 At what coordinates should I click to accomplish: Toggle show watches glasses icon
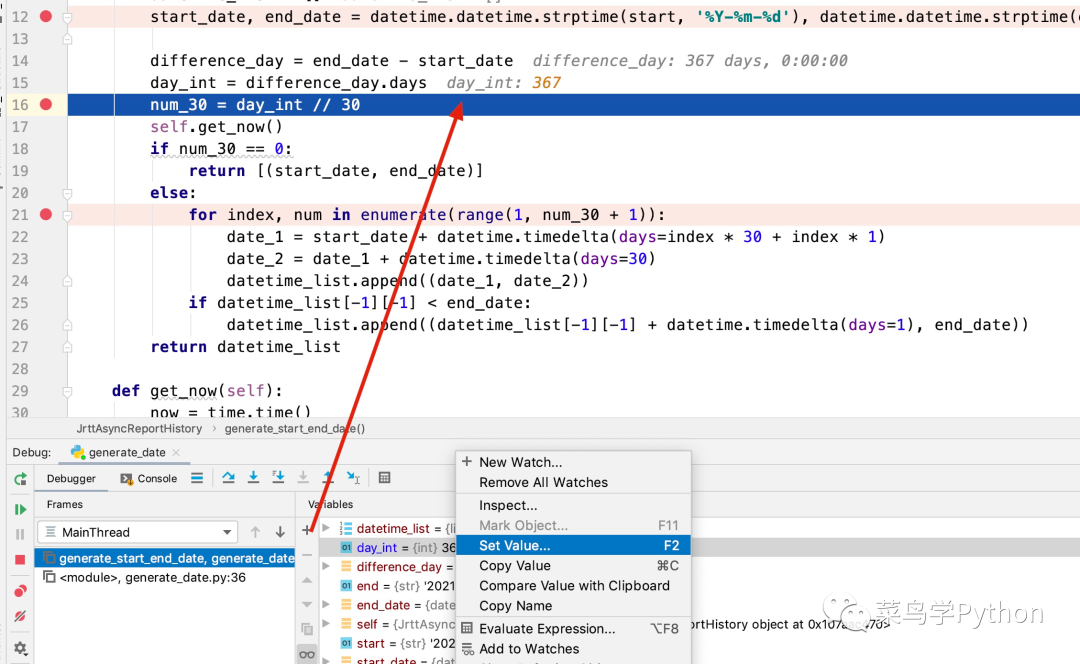click(307, 654)
